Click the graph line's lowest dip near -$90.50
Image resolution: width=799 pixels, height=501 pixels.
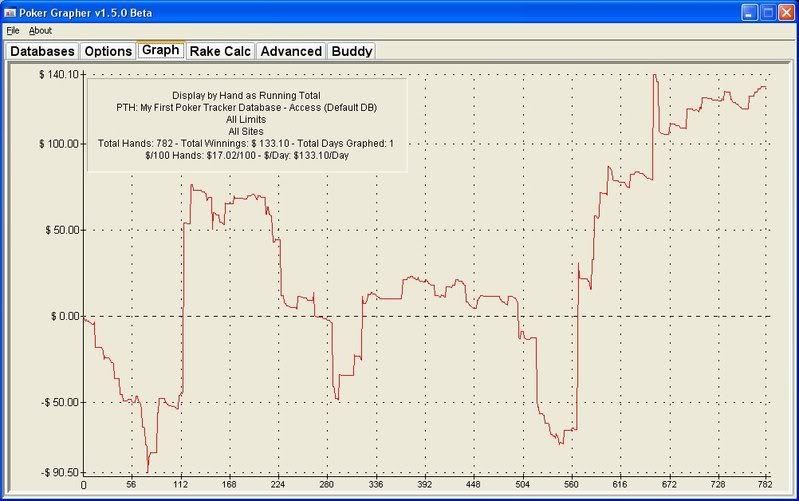coord(147,470)
